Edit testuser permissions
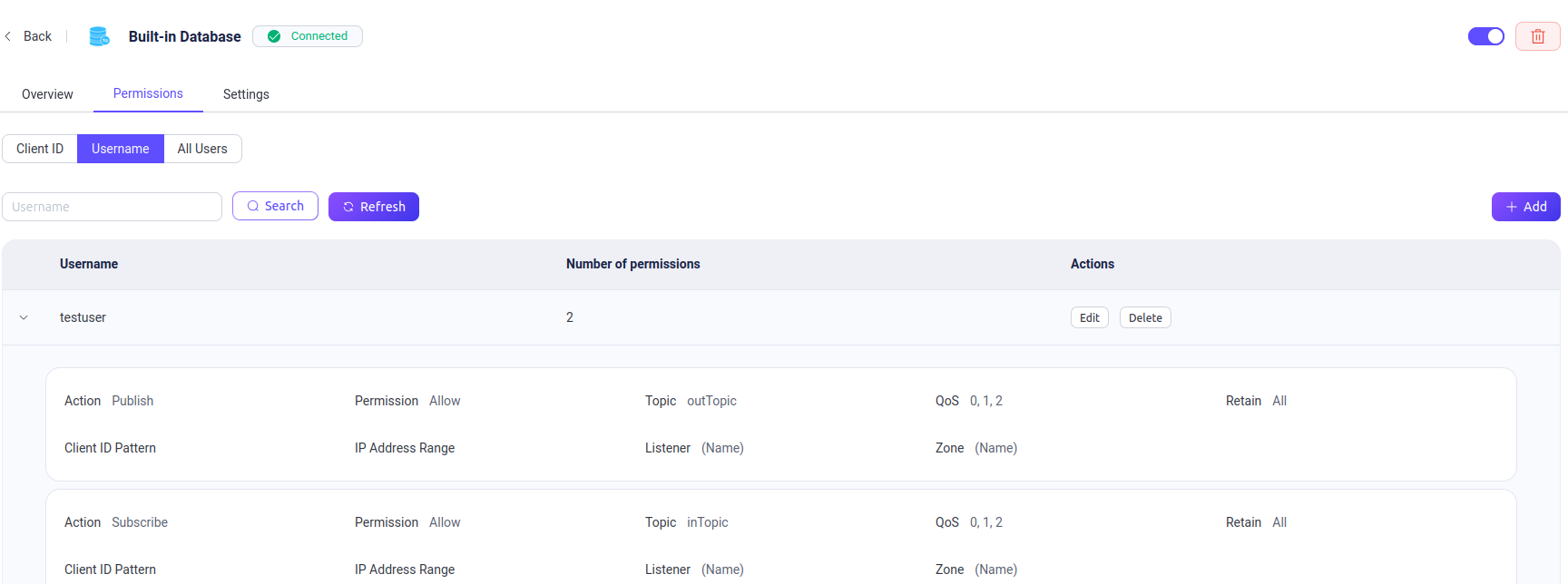The width and height of the screenshot is (1568, 584). tap(1089, 317)
